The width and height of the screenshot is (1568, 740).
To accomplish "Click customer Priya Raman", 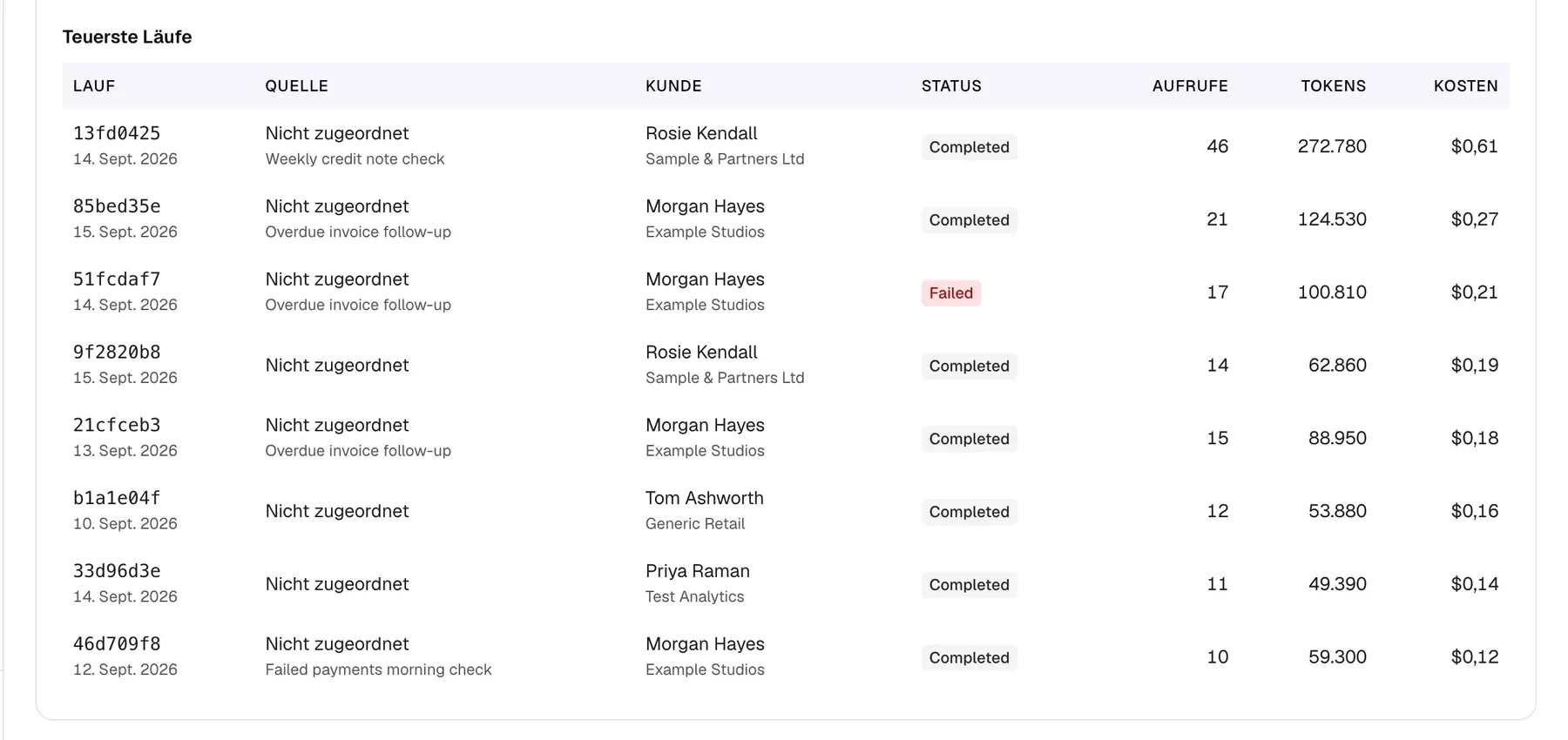I will click(697, 571).
